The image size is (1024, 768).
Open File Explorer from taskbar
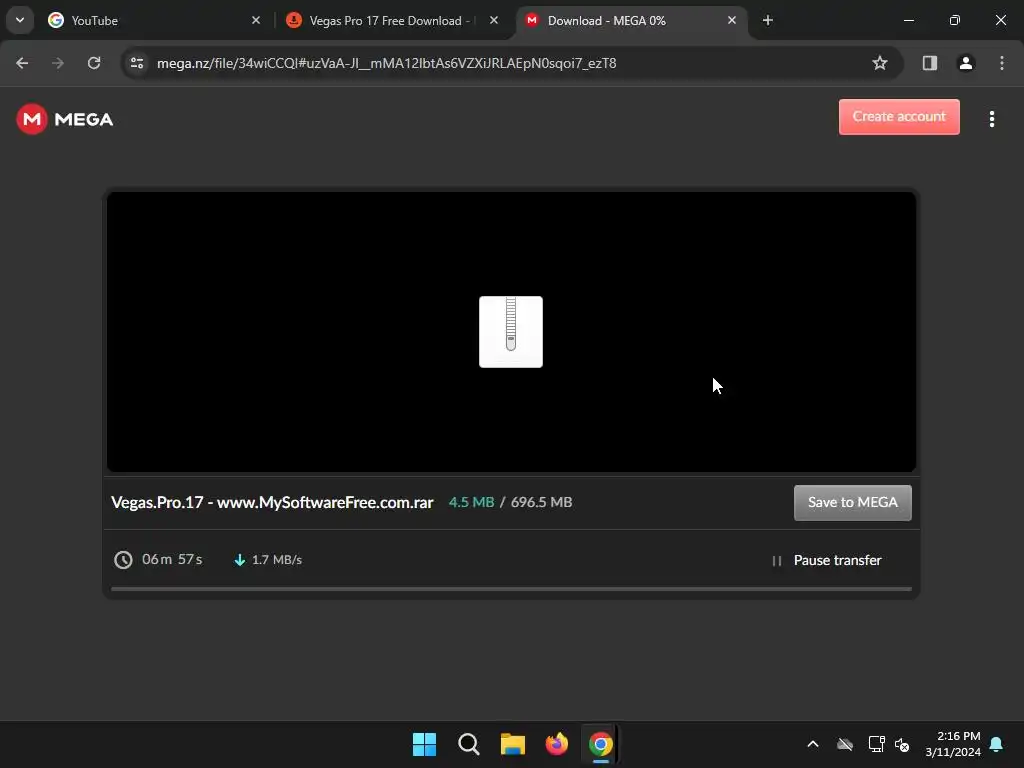click(x=513, y=744)
